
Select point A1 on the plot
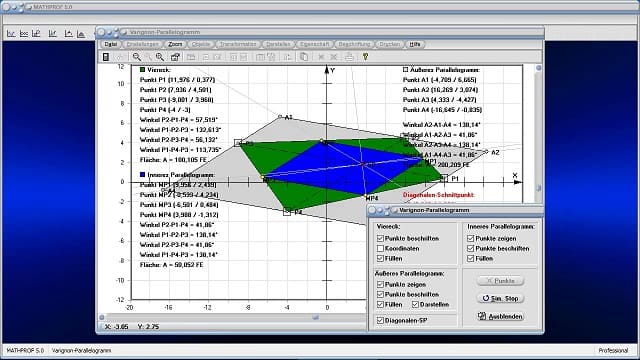(280, 117)
